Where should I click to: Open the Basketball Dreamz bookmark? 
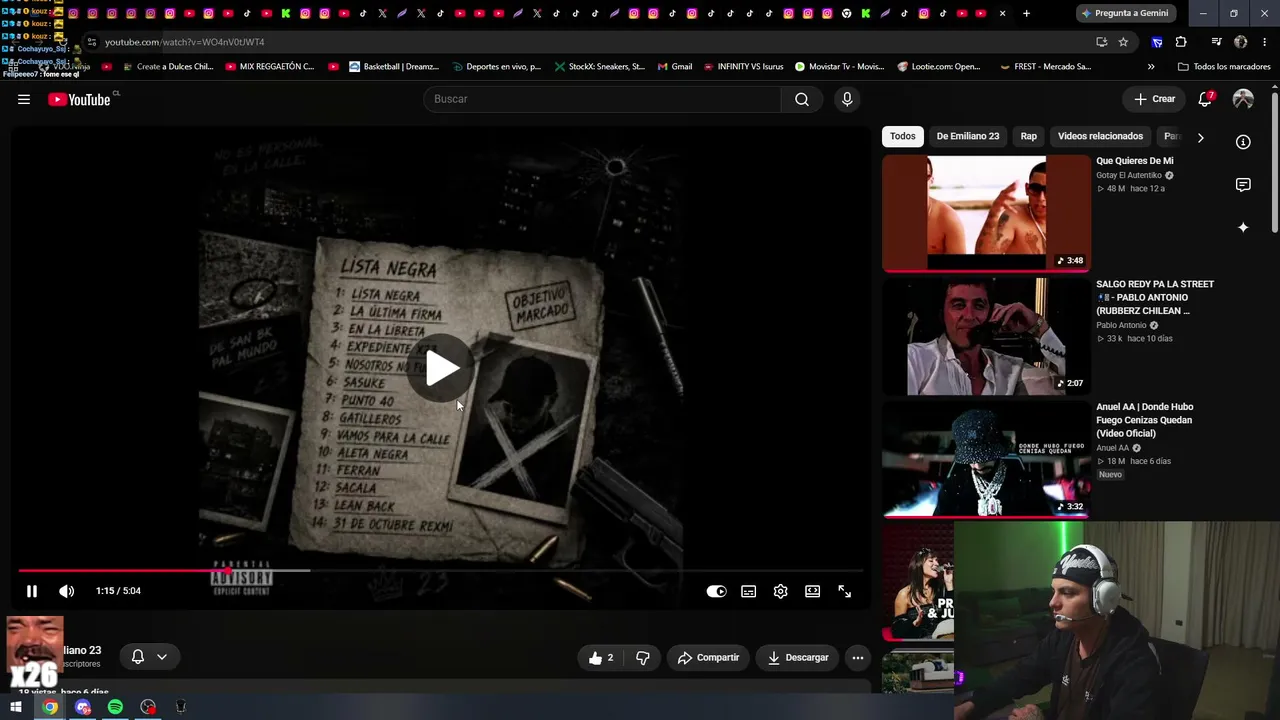[394, 67]
